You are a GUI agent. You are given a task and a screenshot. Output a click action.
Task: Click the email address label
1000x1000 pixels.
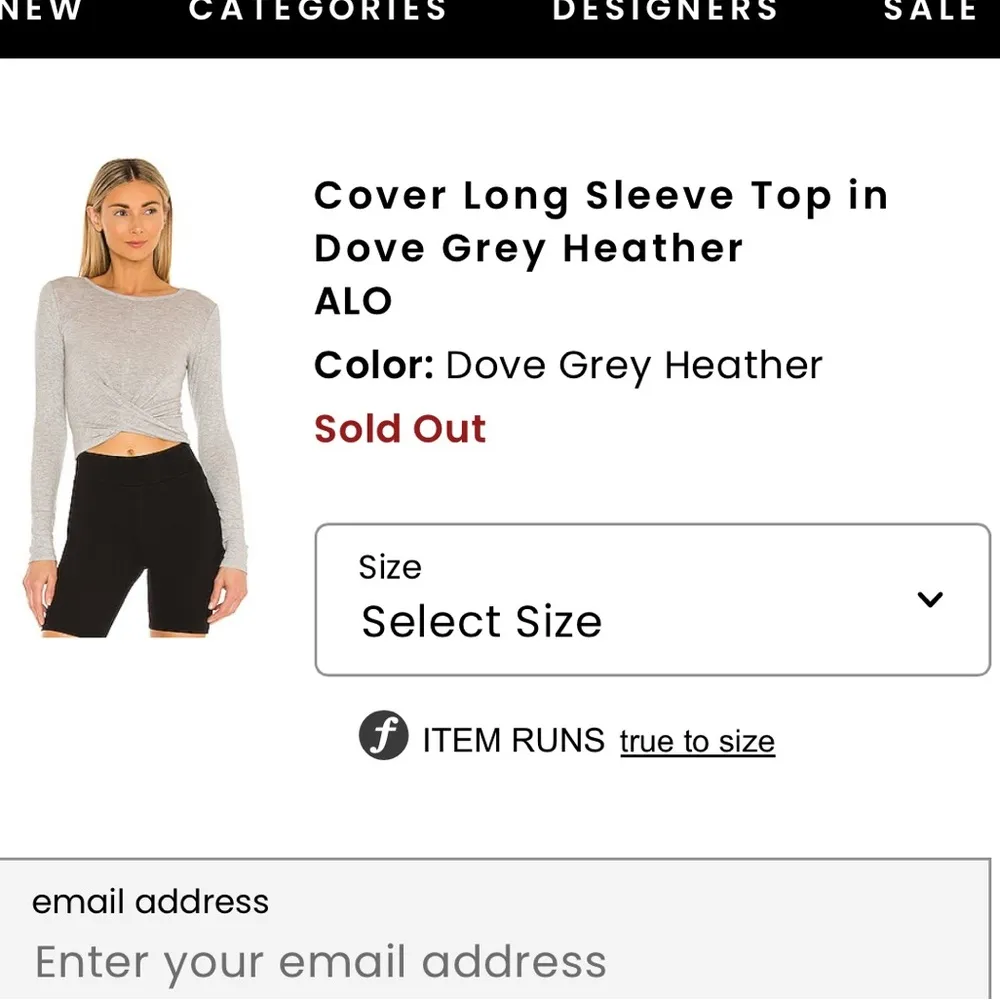tap(150, 901)
